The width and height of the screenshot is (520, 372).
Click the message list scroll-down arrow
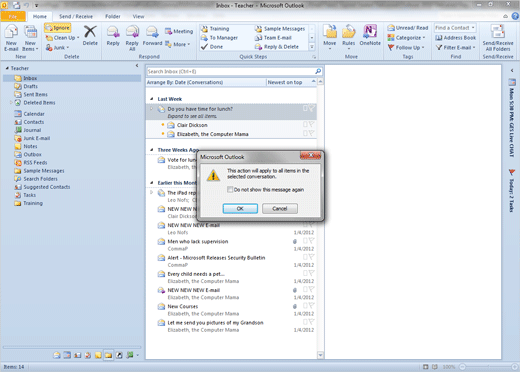pos(320,355)
